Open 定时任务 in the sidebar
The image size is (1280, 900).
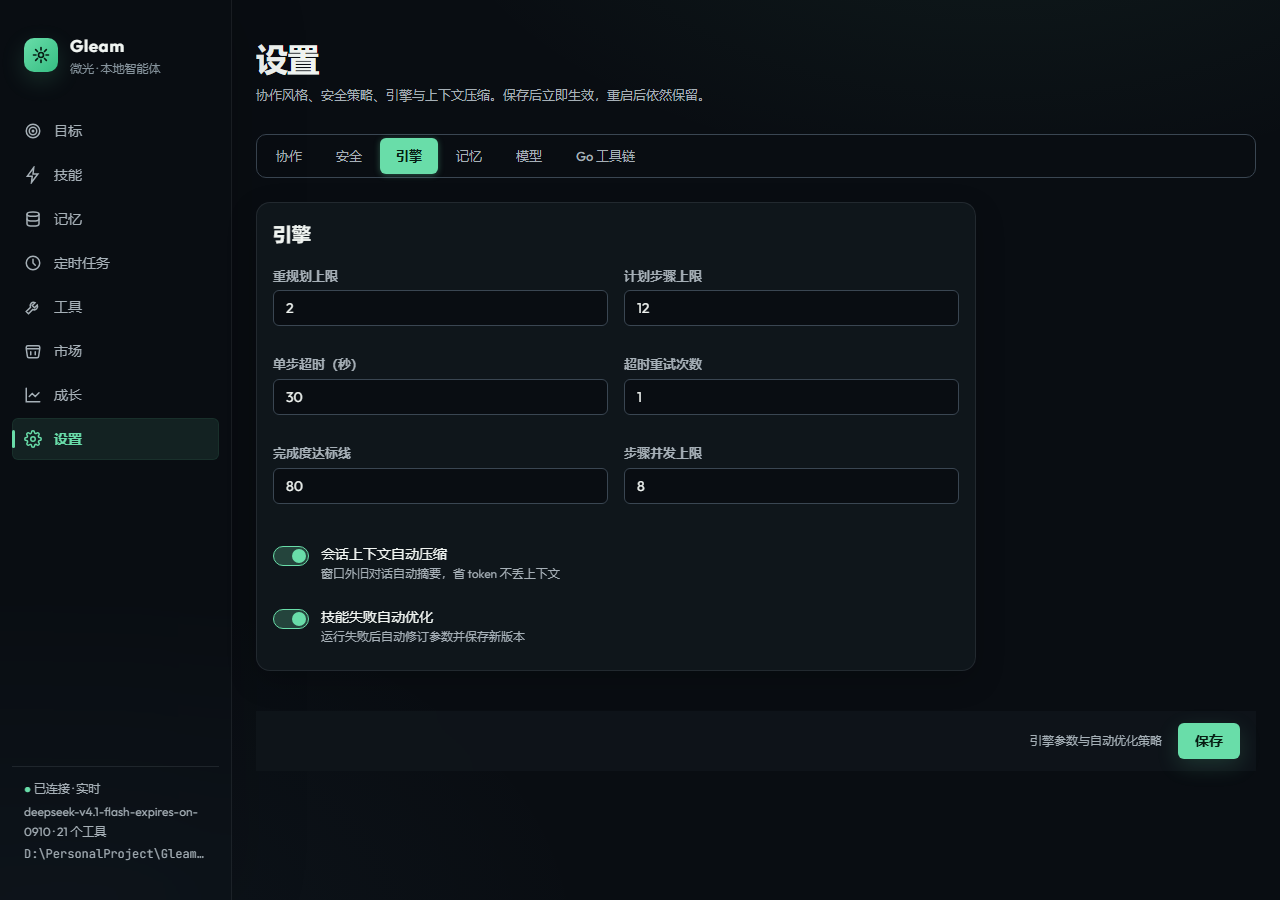[115, 263]
